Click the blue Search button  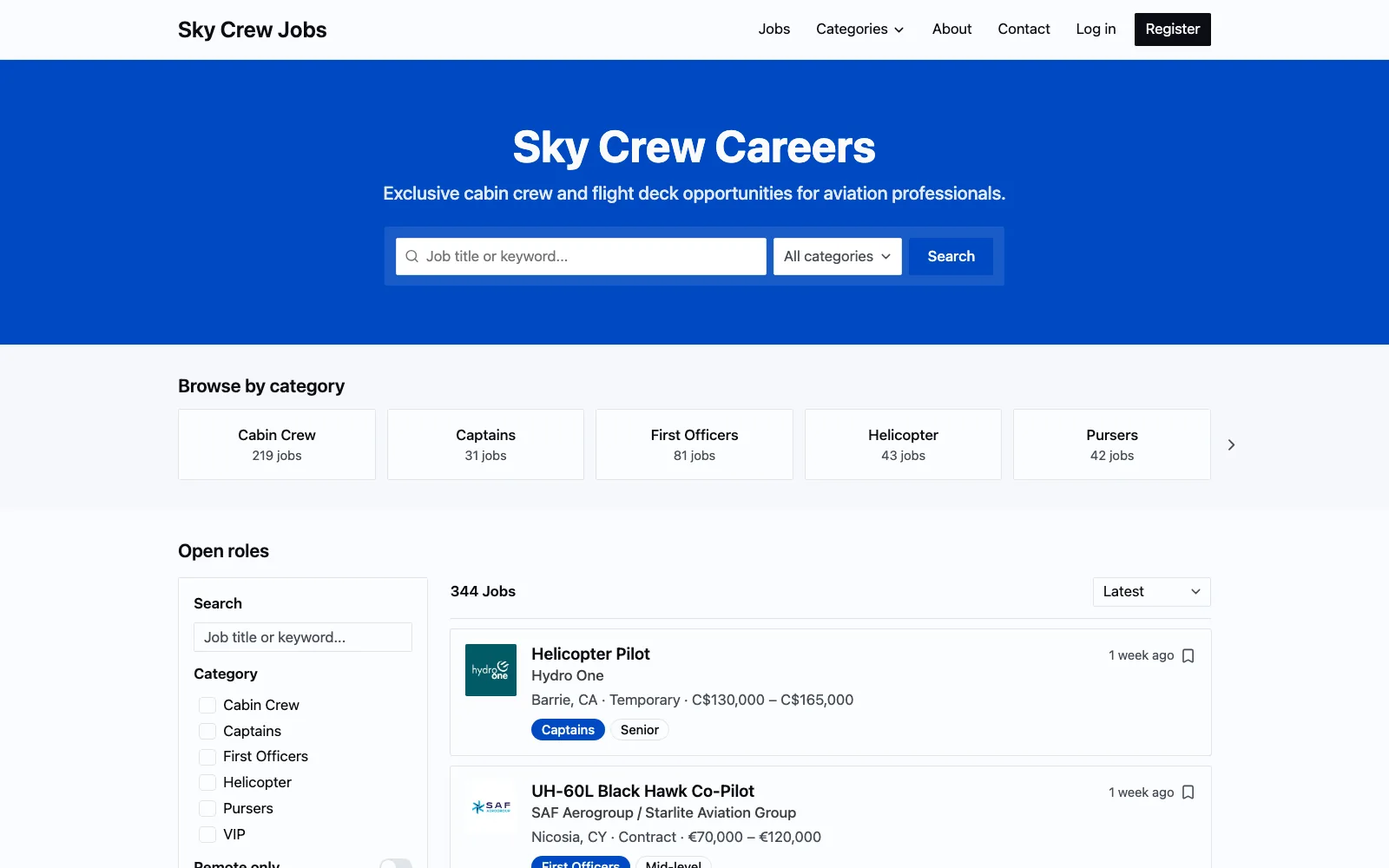coord(951,256)
